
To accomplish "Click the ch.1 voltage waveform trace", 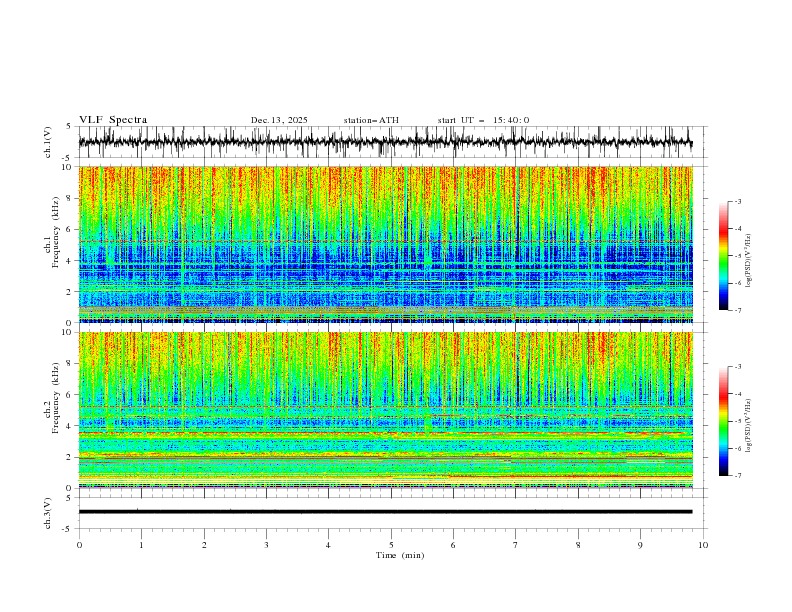I will (385, 142).
